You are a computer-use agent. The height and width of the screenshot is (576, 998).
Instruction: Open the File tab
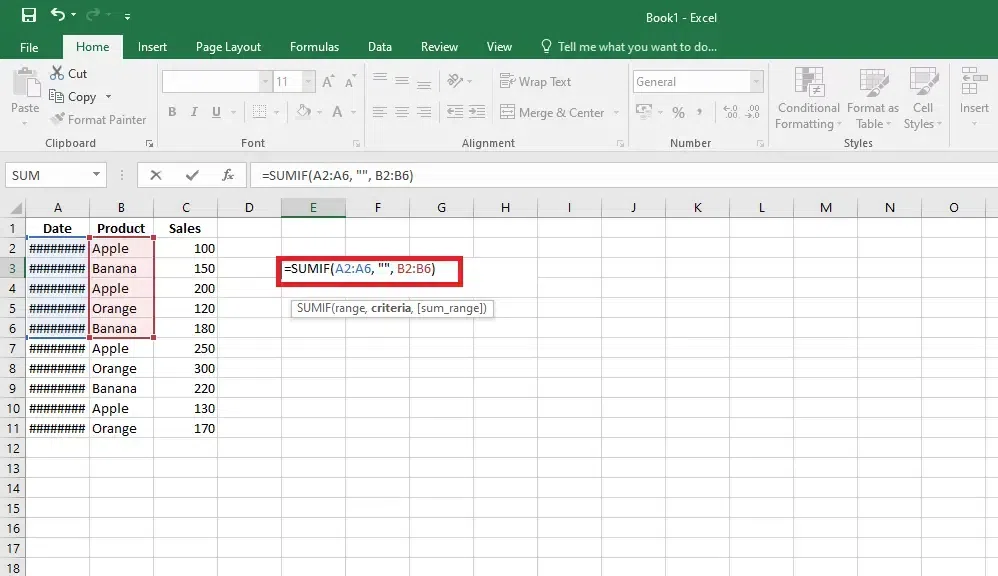point(29,47)
